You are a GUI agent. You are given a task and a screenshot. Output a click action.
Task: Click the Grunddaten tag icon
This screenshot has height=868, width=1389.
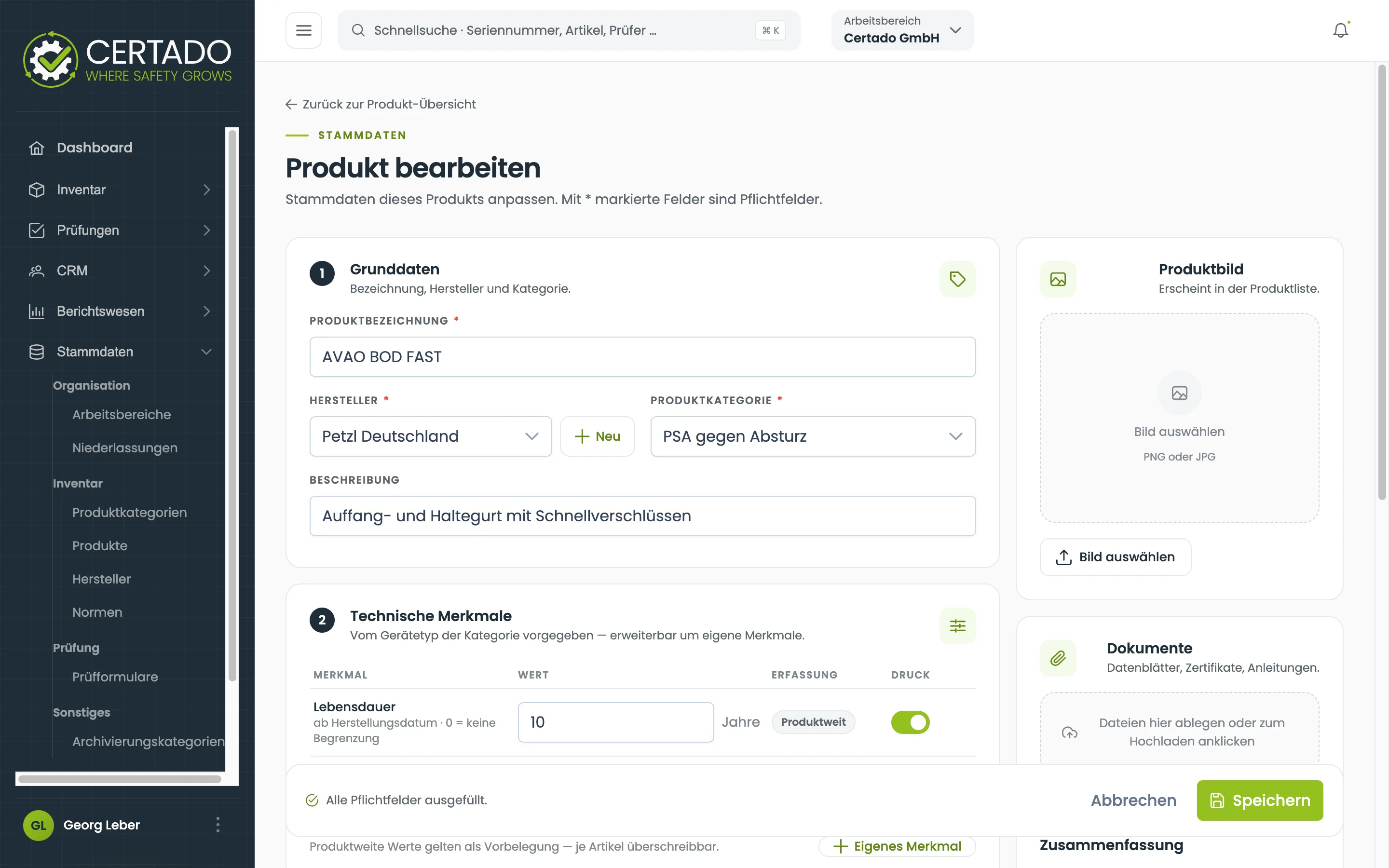click(957, 279)
